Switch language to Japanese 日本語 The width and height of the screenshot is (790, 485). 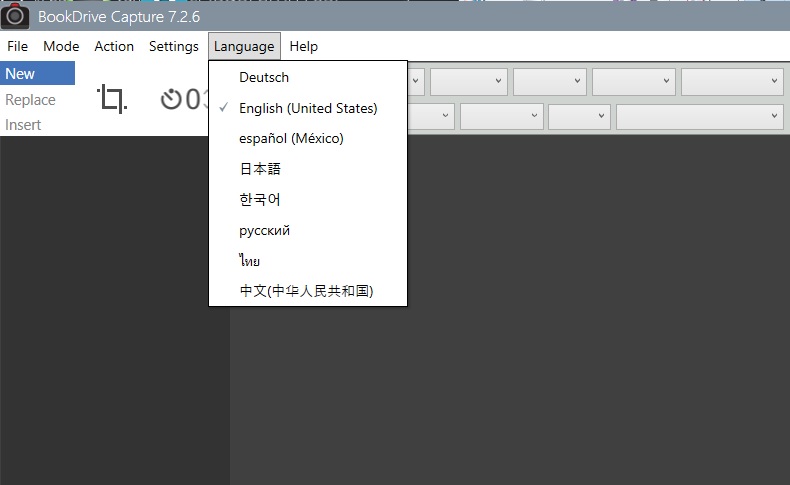(308, 169)
